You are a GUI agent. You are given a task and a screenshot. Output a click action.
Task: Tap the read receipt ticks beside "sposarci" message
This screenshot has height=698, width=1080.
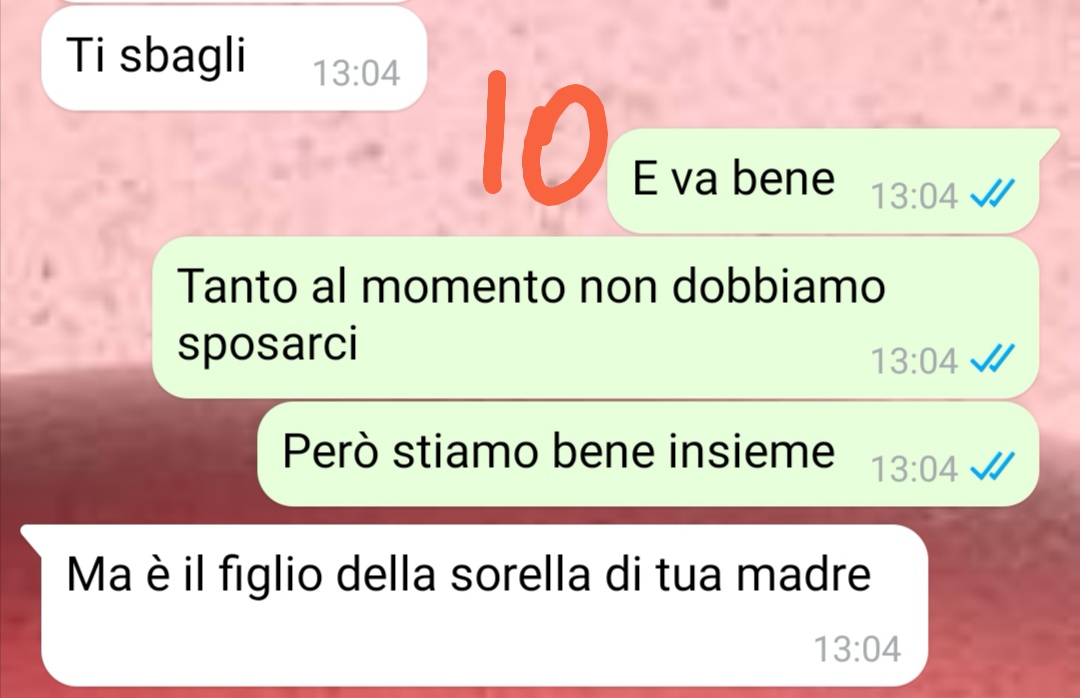click(x=993, y=358)
